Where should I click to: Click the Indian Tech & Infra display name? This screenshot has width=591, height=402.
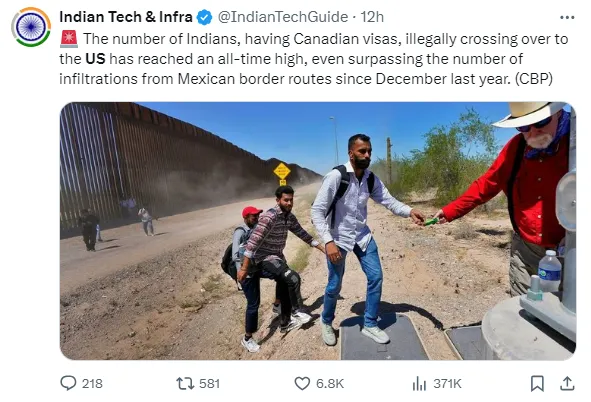(126, 17)
